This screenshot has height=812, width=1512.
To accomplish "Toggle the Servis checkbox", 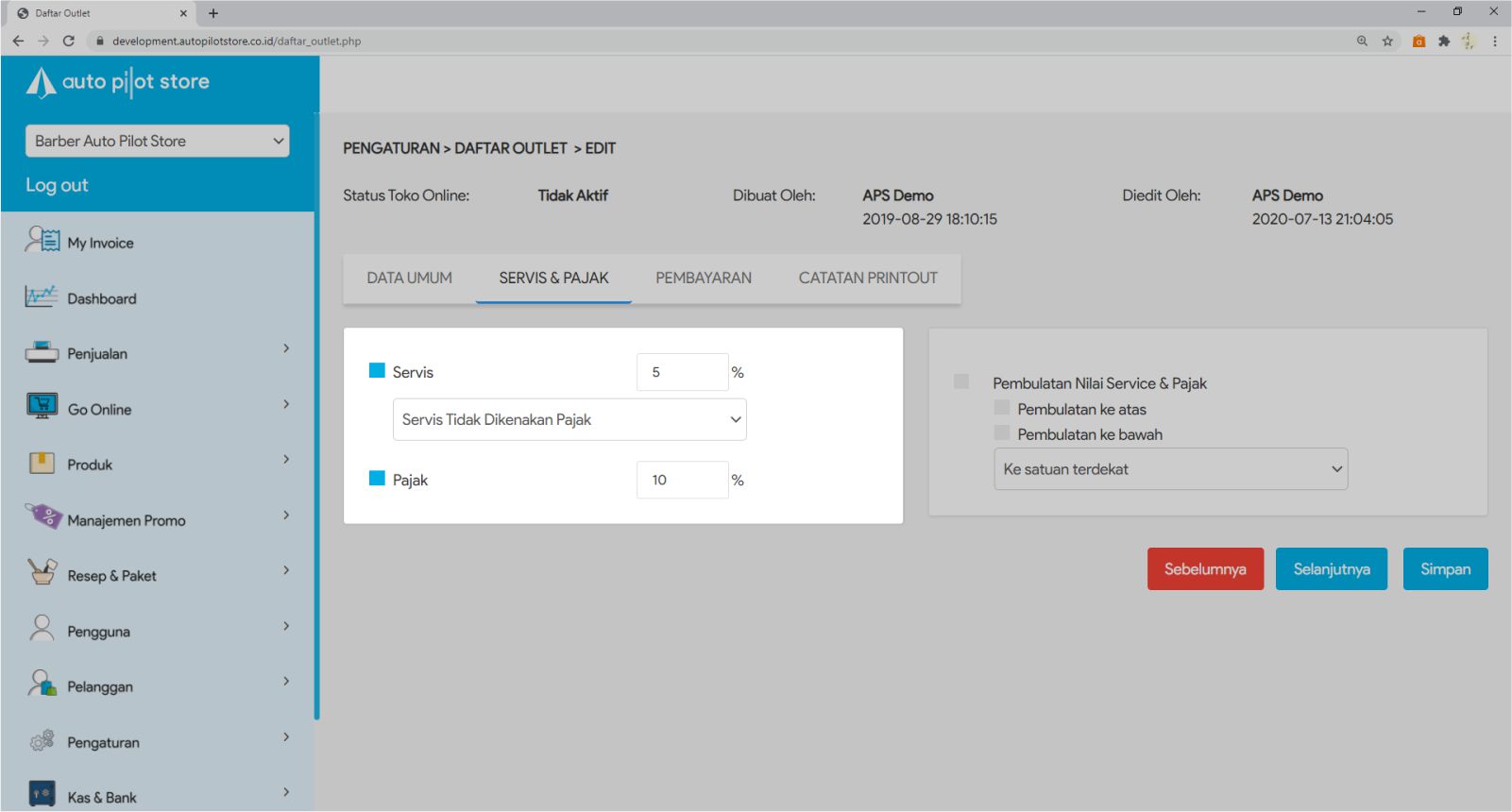I will 377,371.
